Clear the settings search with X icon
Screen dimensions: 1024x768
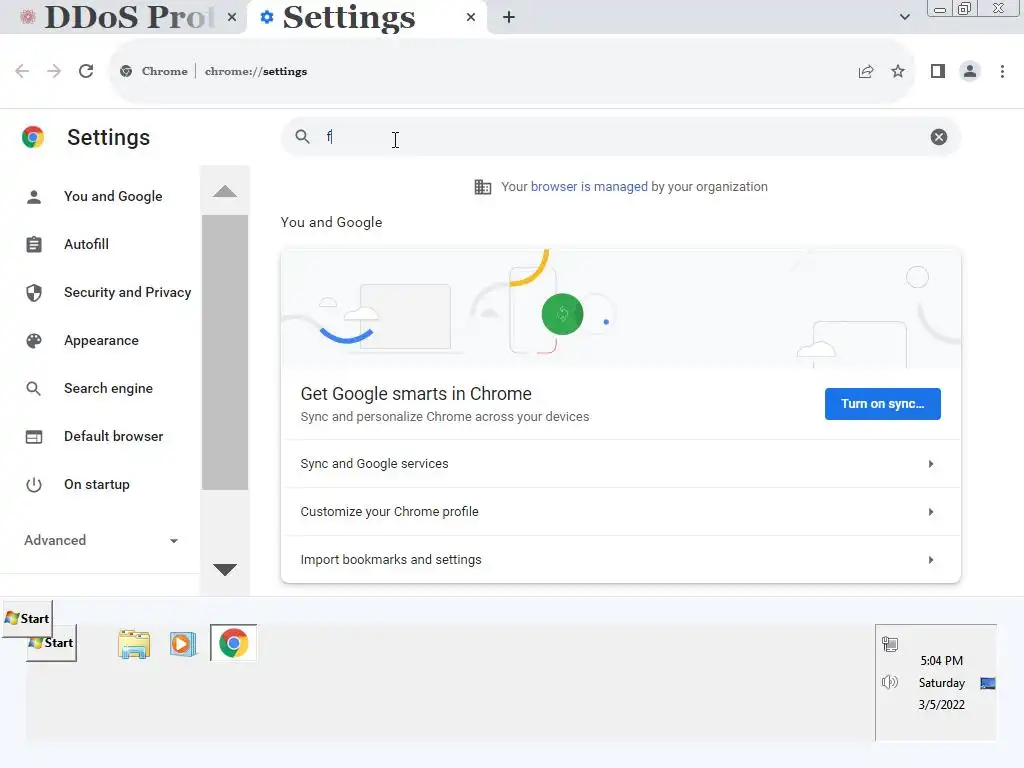point(938,137)
